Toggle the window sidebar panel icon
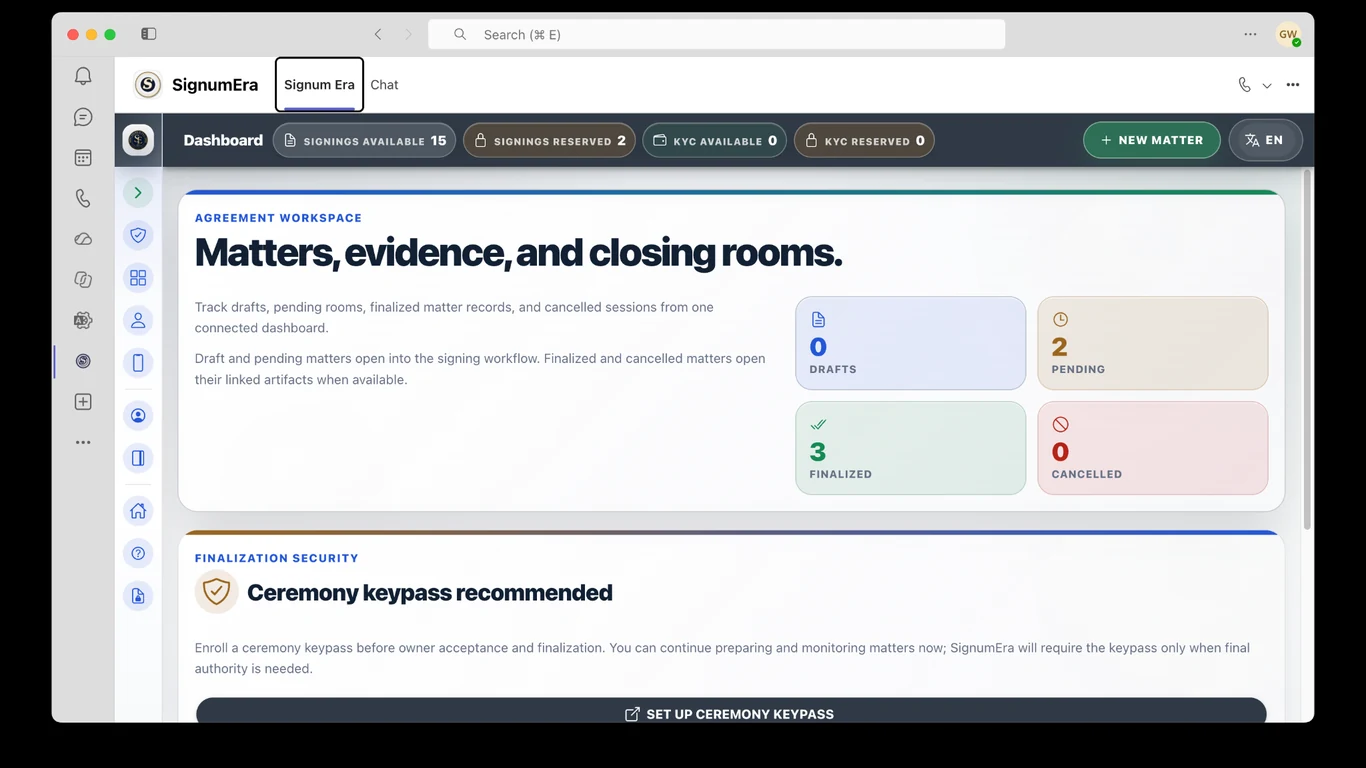Screen dimensions: 1366x768 149,34
